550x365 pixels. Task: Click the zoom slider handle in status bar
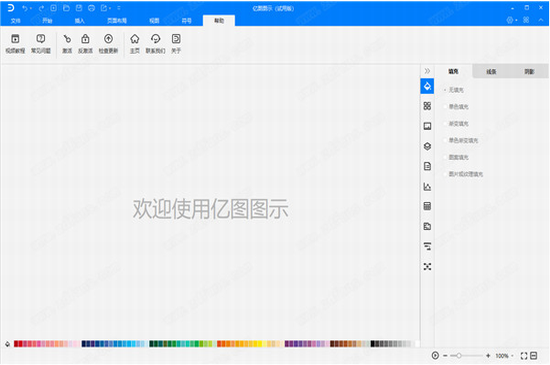[458, 356]
